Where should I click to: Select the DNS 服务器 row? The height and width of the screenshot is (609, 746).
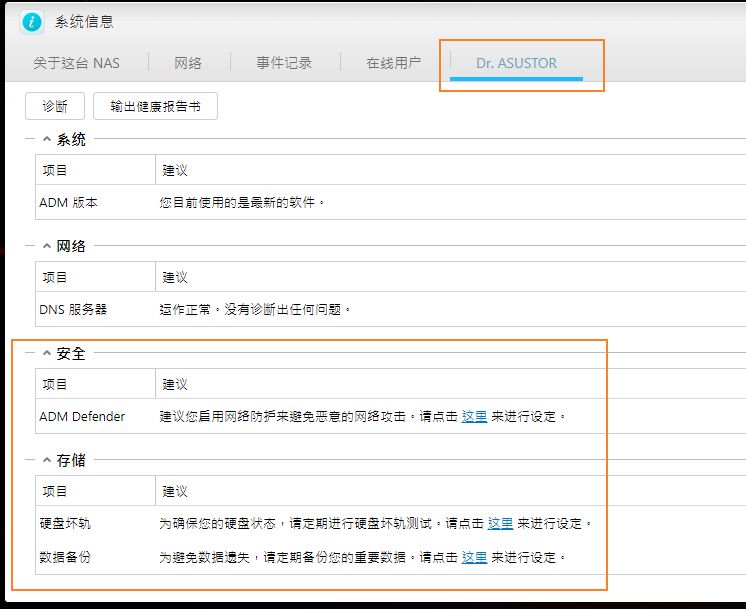[x=391, y=310]
